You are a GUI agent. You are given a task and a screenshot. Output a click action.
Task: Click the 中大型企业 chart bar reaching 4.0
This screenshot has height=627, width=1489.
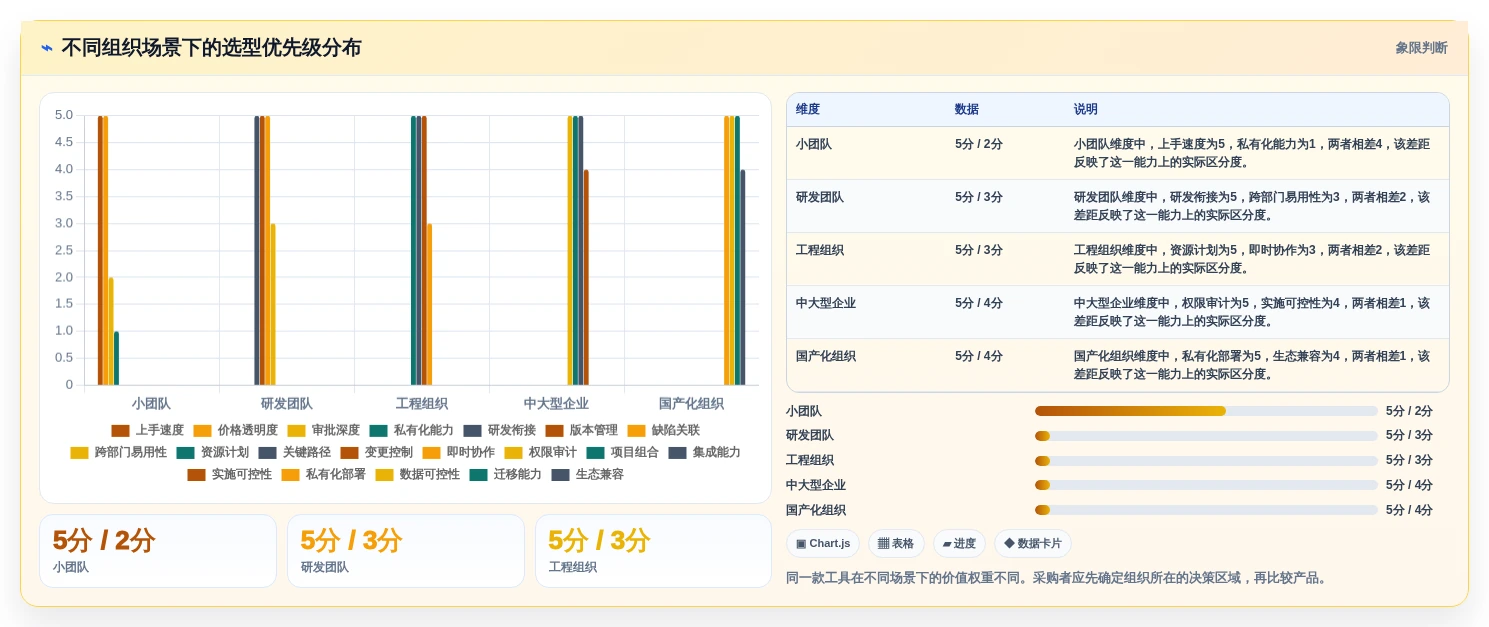(586, 277)
